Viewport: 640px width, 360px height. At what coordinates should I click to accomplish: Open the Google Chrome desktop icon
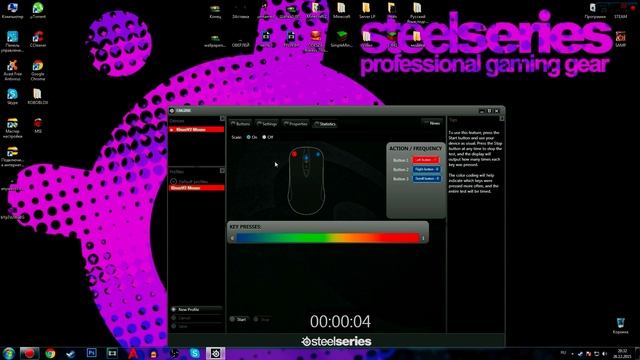38,70
